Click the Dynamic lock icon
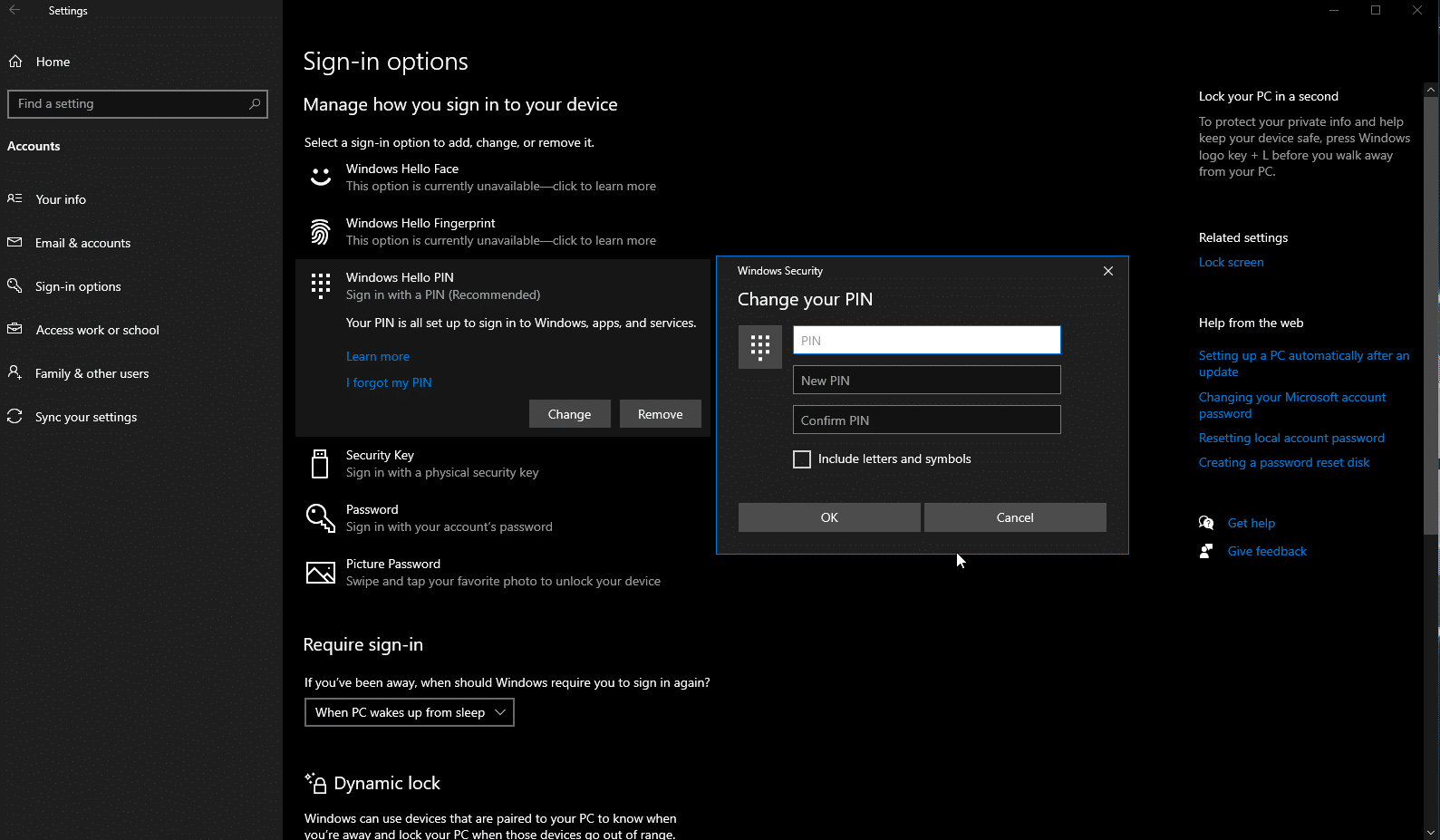Screen dimensions: 1440x840 point(315,783)
